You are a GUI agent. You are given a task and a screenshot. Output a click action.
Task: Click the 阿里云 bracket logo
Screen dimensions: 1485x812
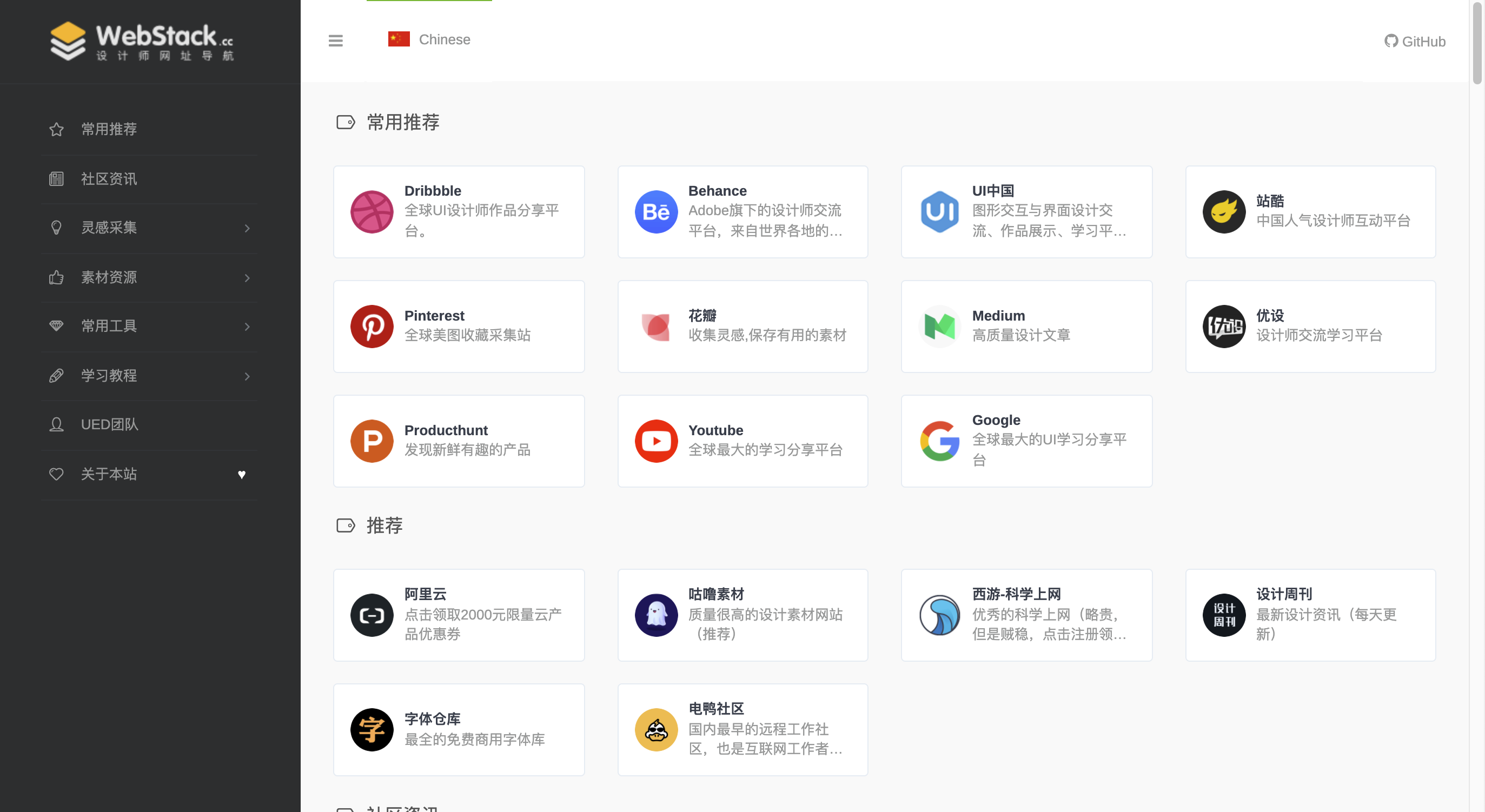point(372,615)
